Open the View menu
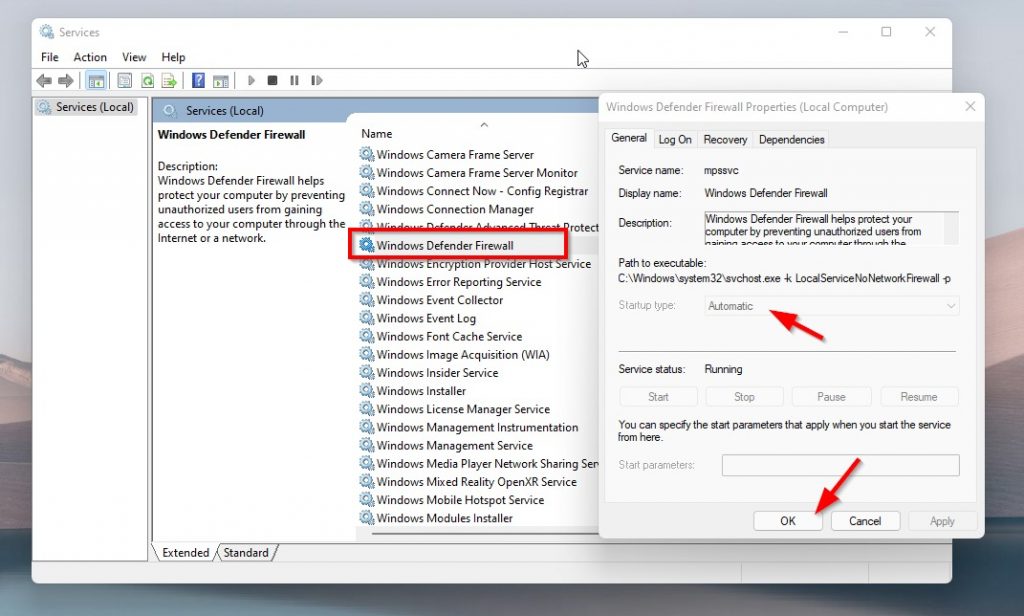 134,57
